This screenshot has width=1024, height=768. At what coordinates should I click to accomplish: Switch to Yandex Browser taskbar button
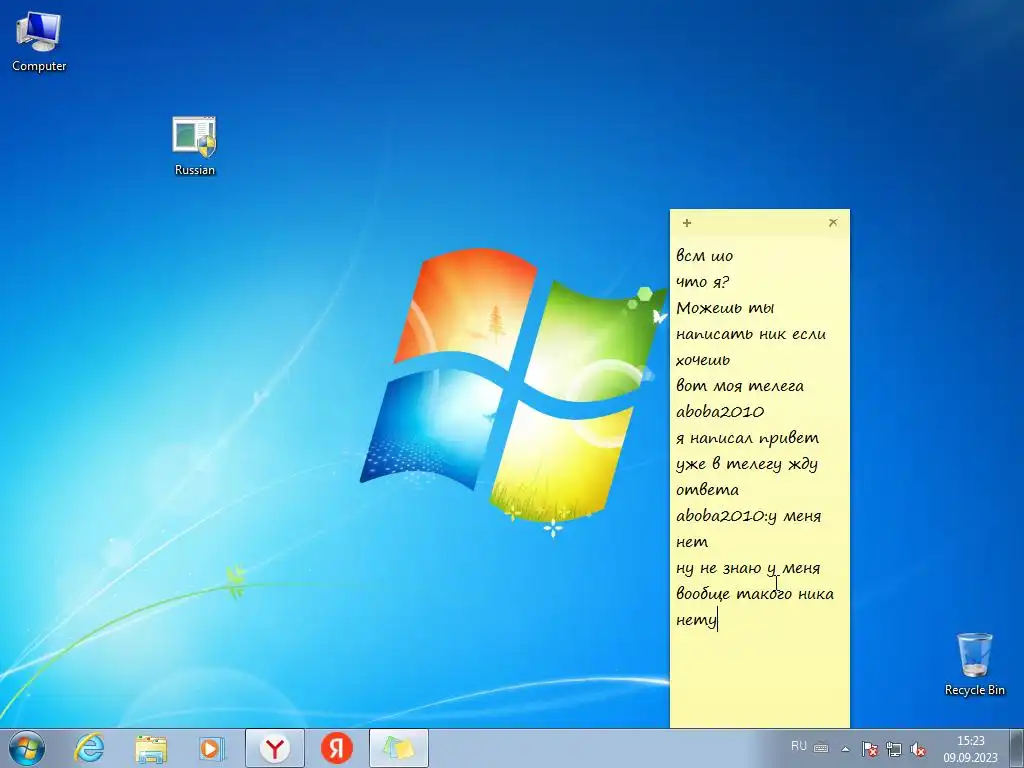click(x=275, y=748)
